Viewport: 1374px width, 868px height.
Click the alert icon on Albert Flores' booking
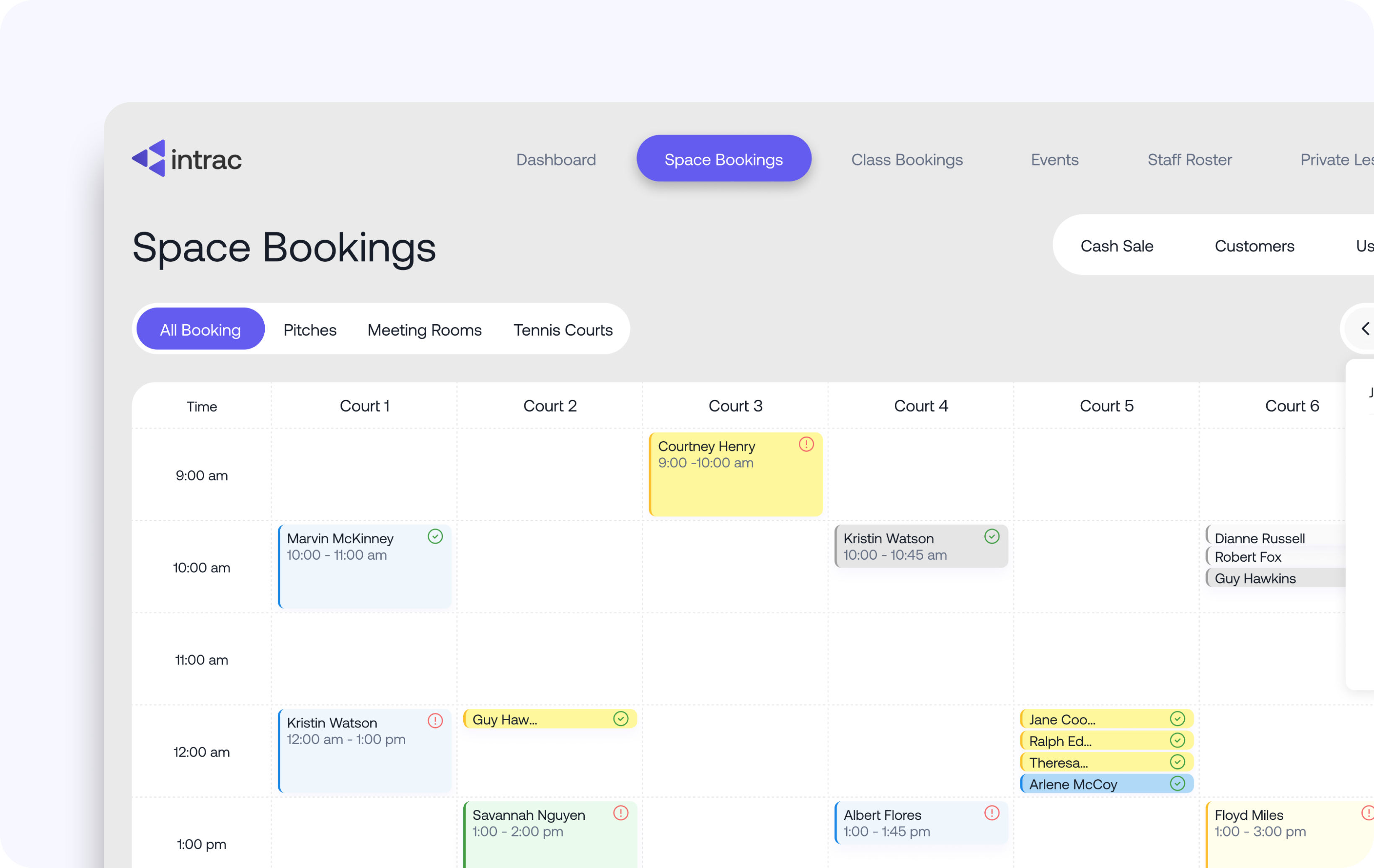point(992,813)
